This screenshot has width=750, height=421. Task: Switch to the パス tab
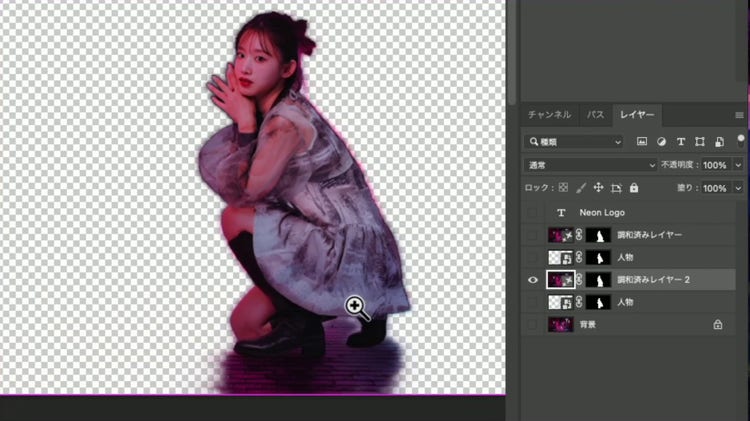point(595,115)
